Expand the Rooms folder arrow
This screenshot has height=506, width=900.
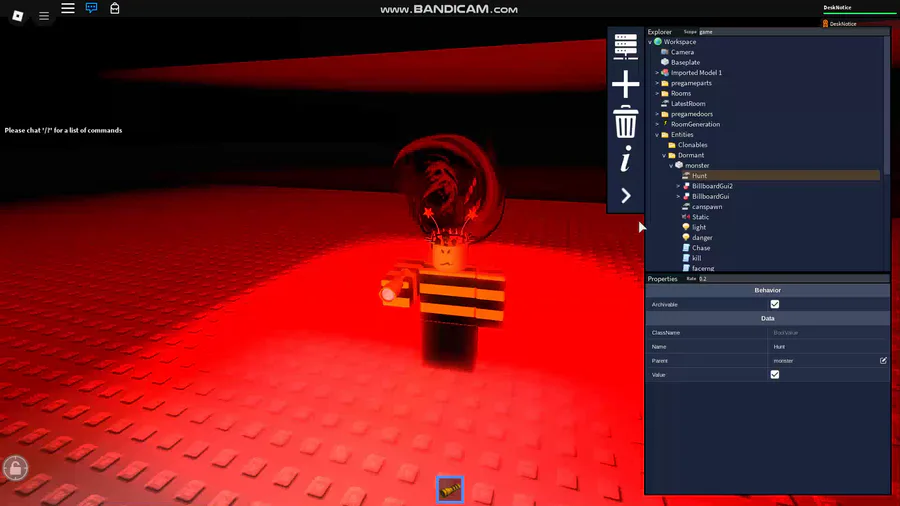point(657,94)
